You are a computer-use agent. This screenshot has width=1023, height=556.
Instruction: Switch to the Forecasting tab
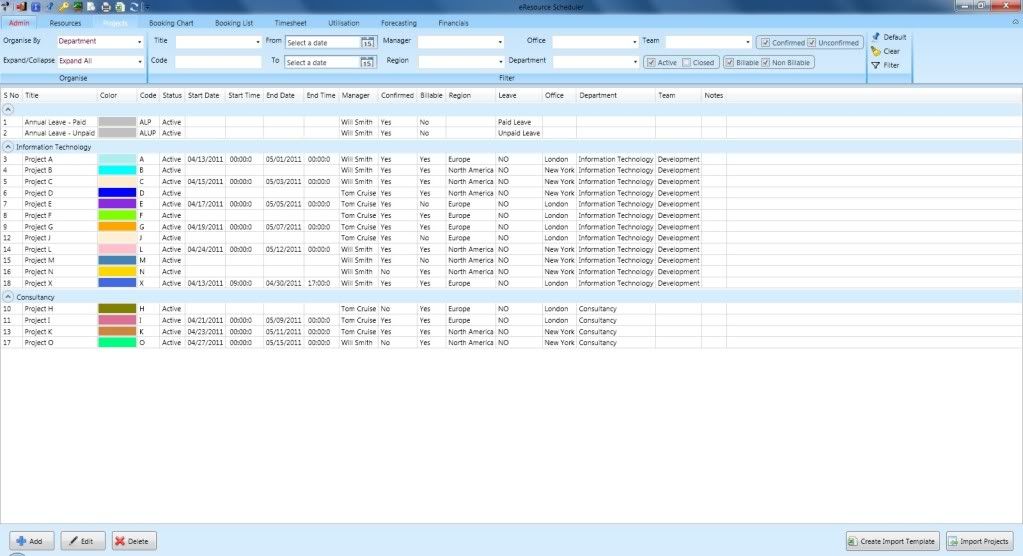point(399,23)
